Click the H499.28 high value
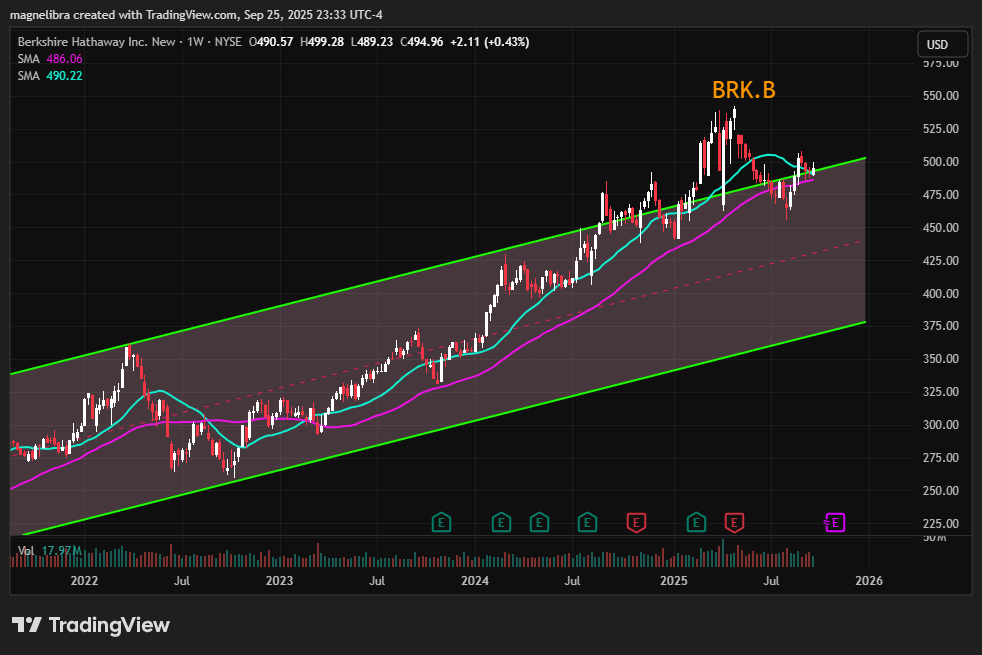 tap(322, 42)
